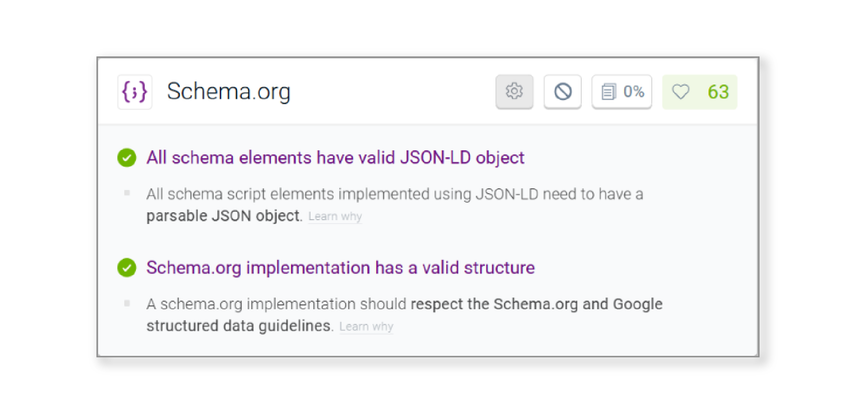Expand 'All schema elements have valid JSON-LD object'
The width and height of the screenshot is (856, 414).
click(x=335, y=158)
